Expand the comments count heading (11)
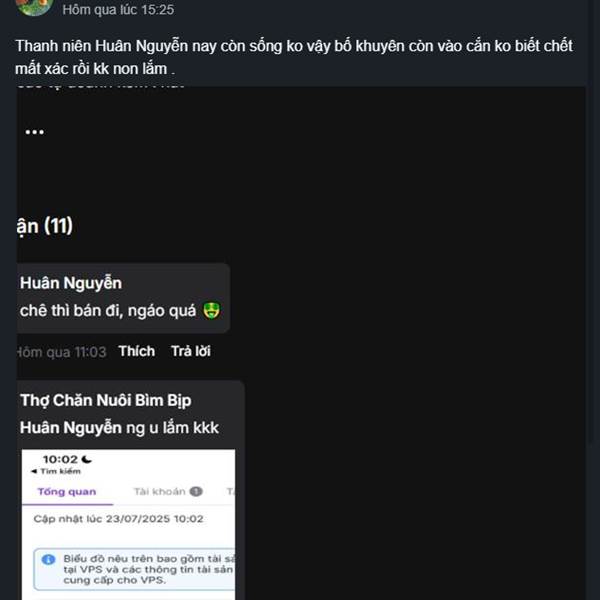The height and width of the screenshot is (600, 600). [x=45, y=225]
